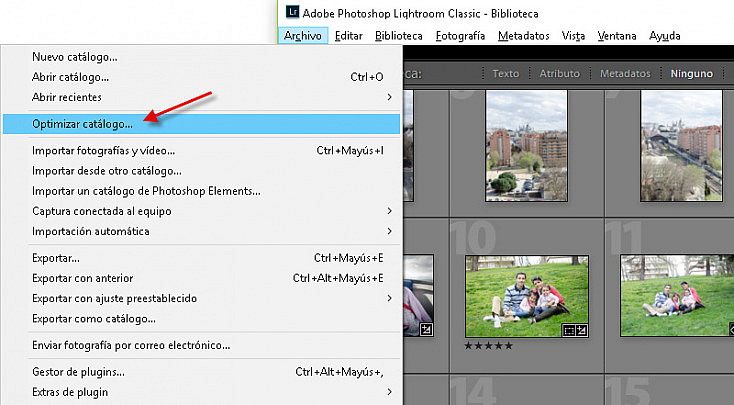Screen dimensions: 734x405
Task: Open the Biblioteca menu
Action: click(x=399, y=36)
